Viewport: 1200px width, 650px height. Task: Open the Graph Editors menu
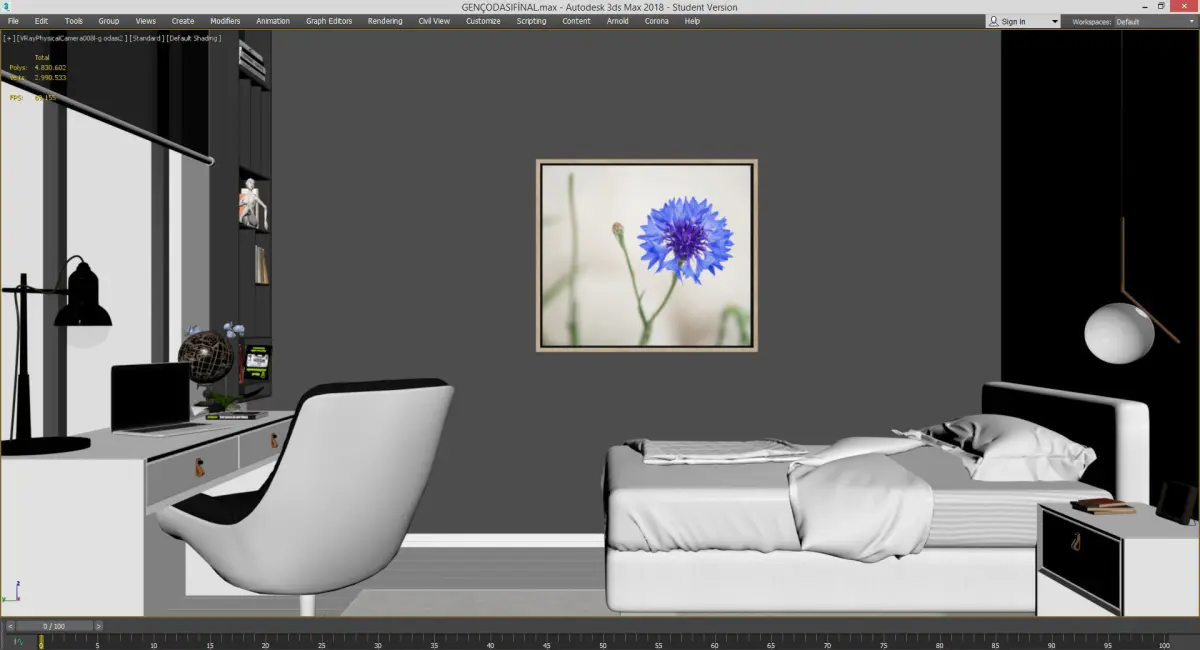coord(329,21)
